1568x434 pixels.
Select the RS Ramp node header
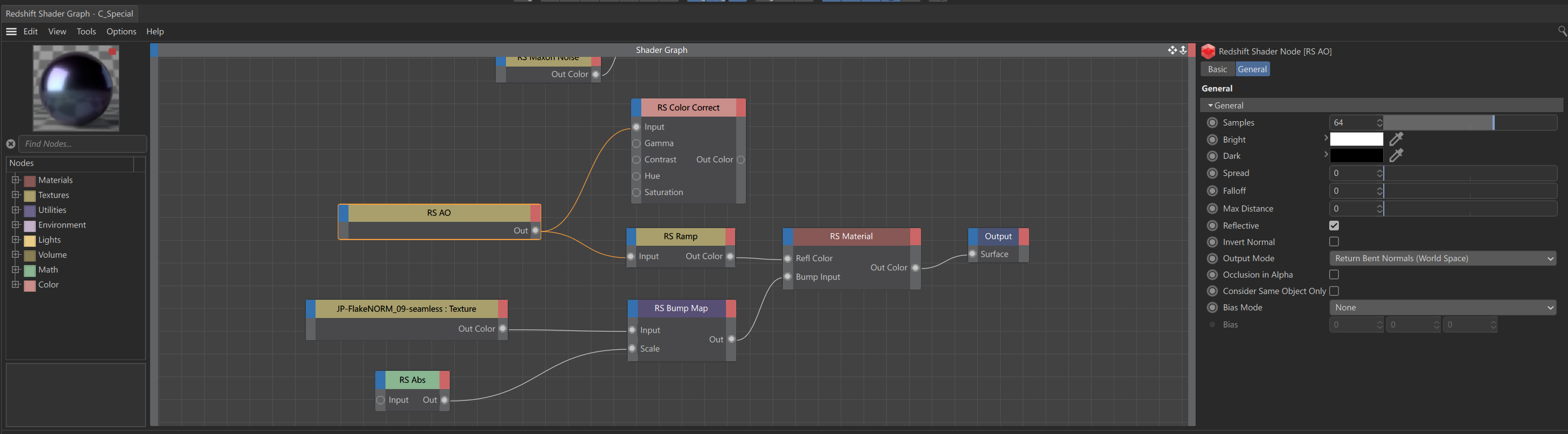click(680, 236)
